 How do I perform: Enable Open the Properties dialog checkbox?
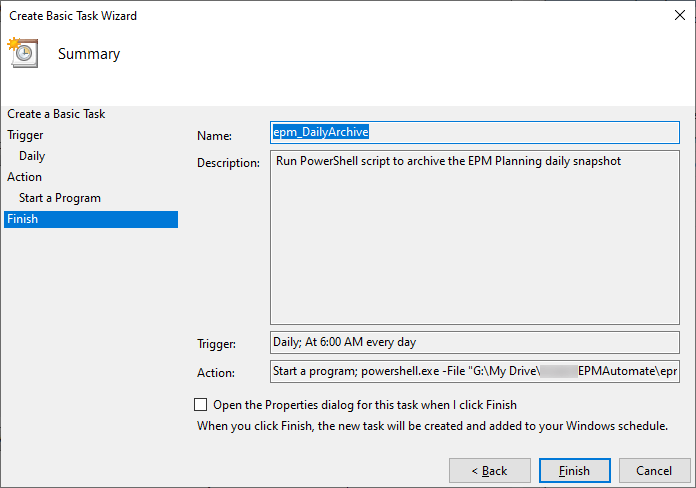click(x=201, y=405)
